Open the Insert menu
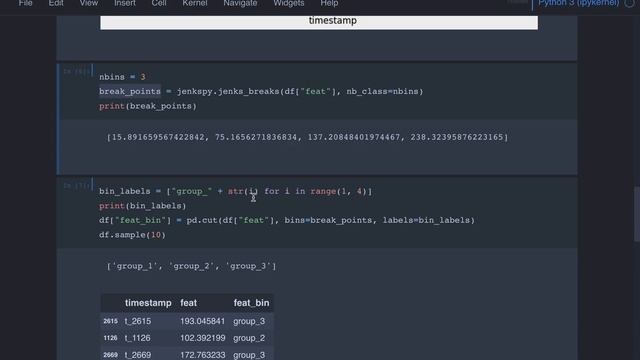Image resolution: width=640 pixels, height=360 pixels. pos(125,3)
